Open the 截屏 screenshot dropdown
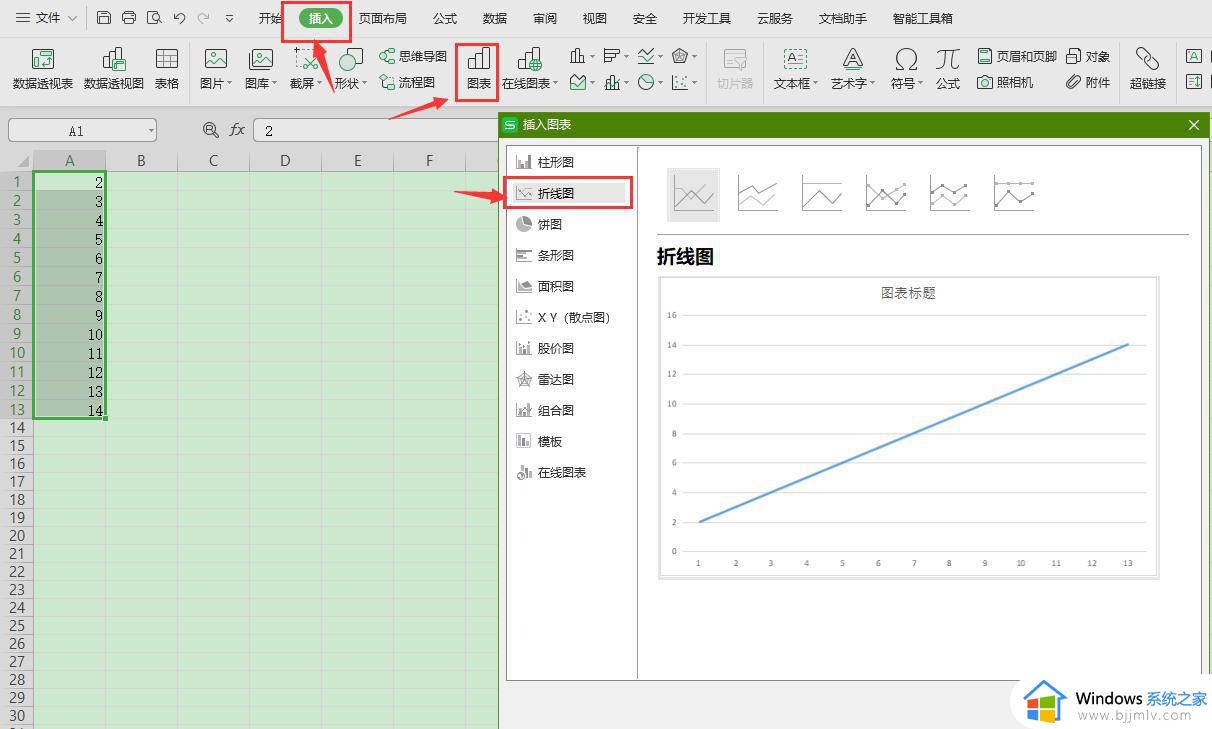This screenshot has width=1212, height=729. tap(306, 69)
